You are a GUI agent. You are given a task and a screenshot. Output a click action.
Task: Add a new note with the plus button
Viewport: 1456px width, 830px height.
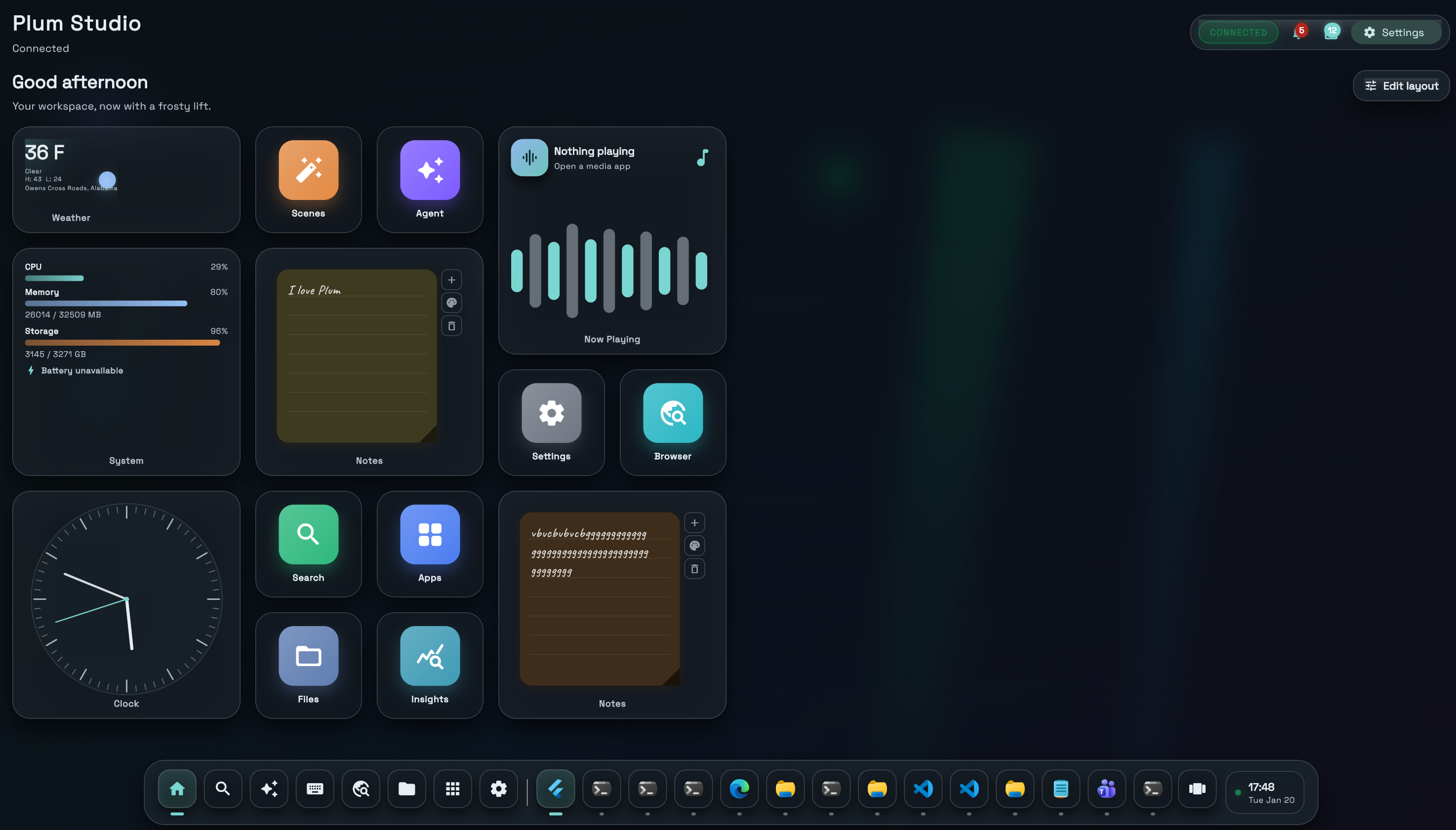(451, 279)
